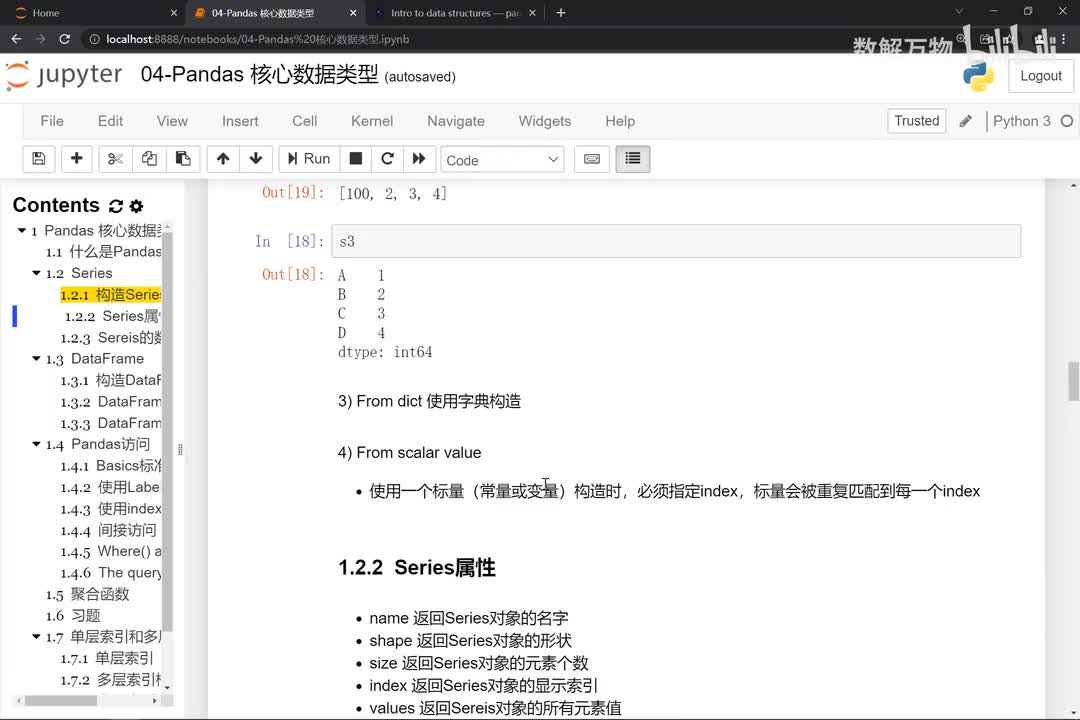Refresh the Contents panel
Screen dimensions: 1080x720
[116, 206]
